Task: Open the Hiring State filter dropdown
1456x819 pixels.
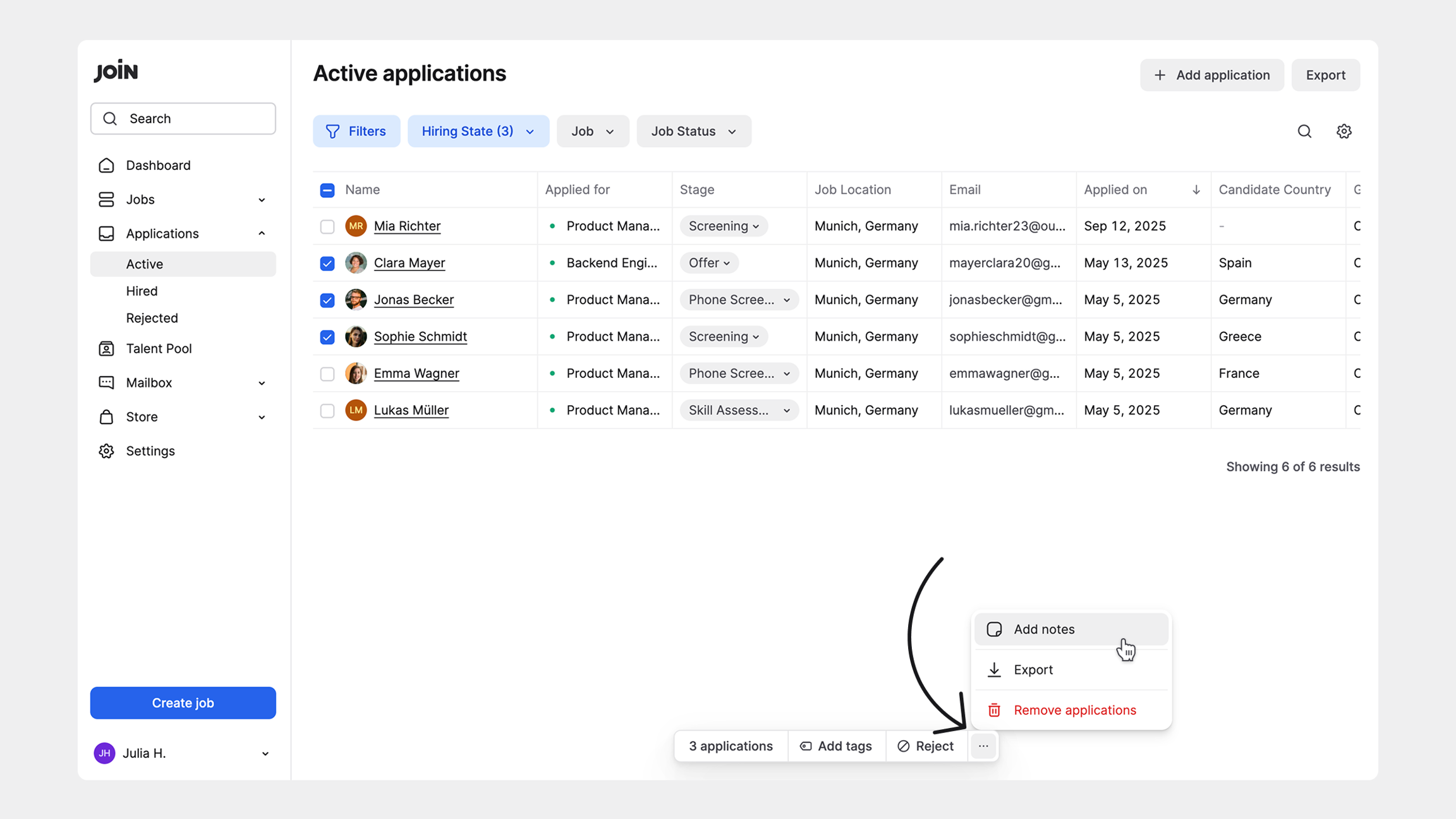Action: tap(478, 131)
